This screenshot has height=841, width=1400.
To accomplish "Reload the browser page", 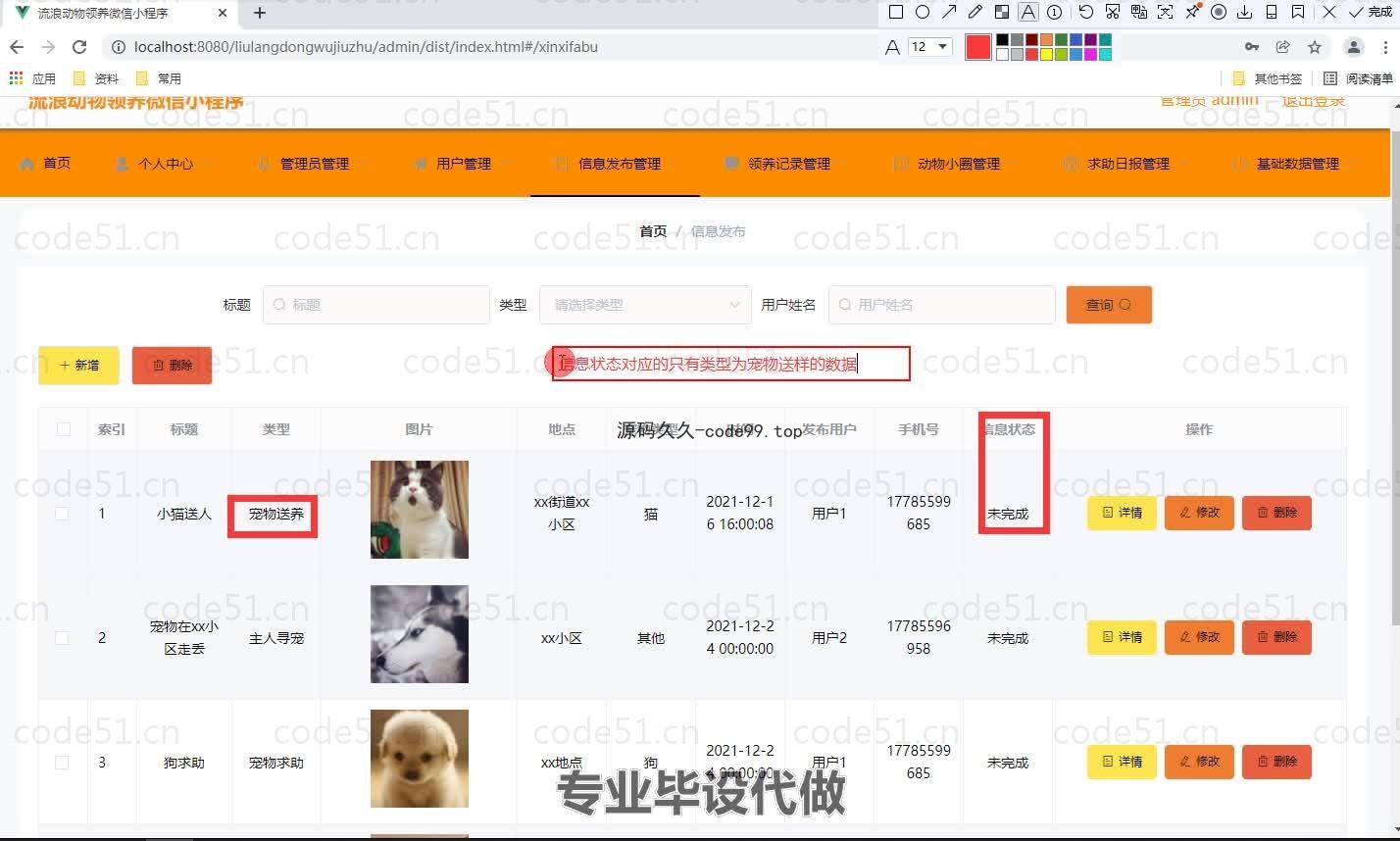I will click(x=80, y=47).
